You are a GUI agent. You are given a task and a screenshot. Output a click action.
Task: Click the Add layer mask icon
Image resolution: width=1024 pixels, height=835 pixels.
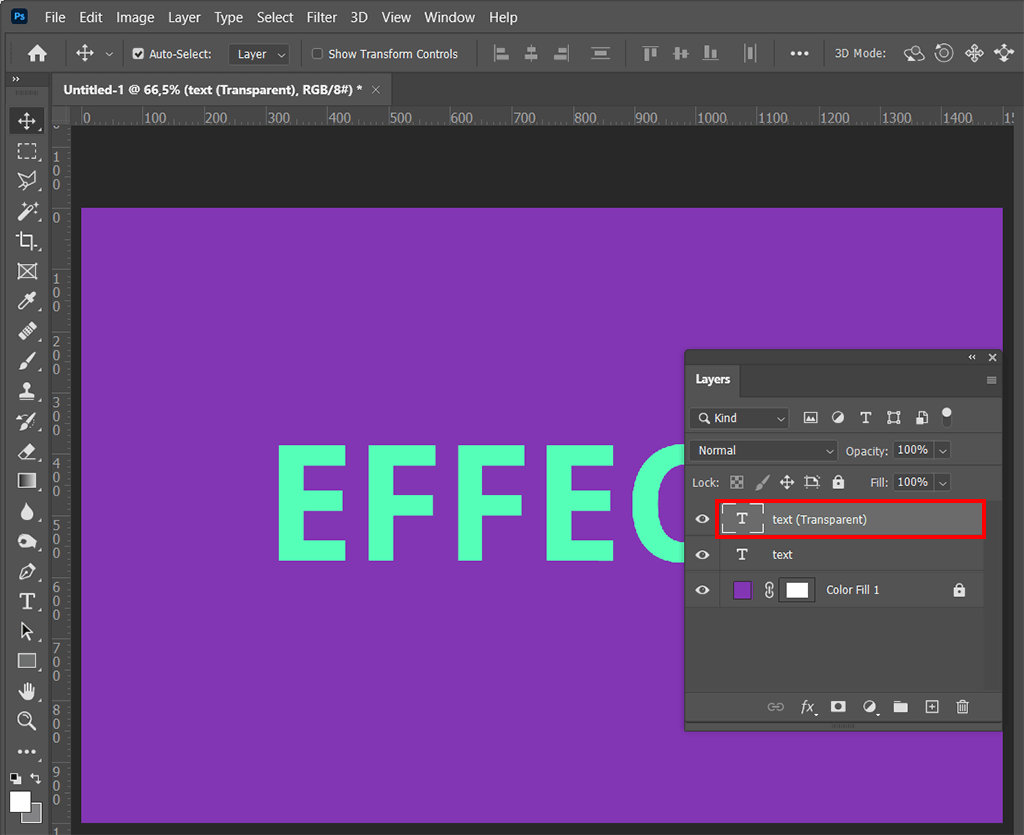(838, 706)
